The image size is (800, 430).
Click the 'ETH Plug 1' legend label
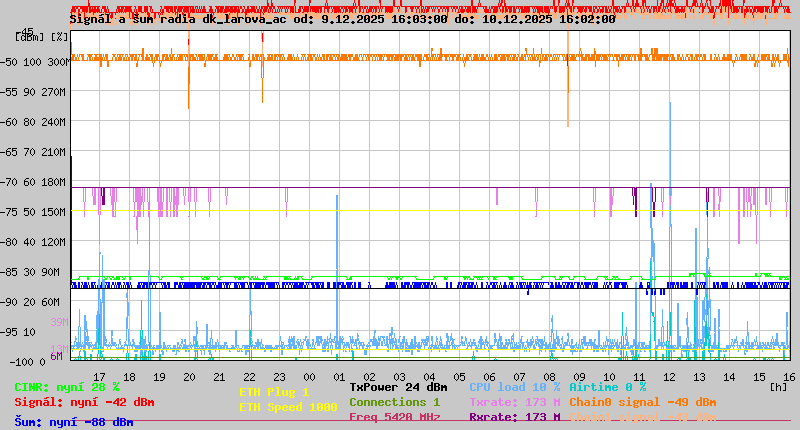[x=274, y=392]
